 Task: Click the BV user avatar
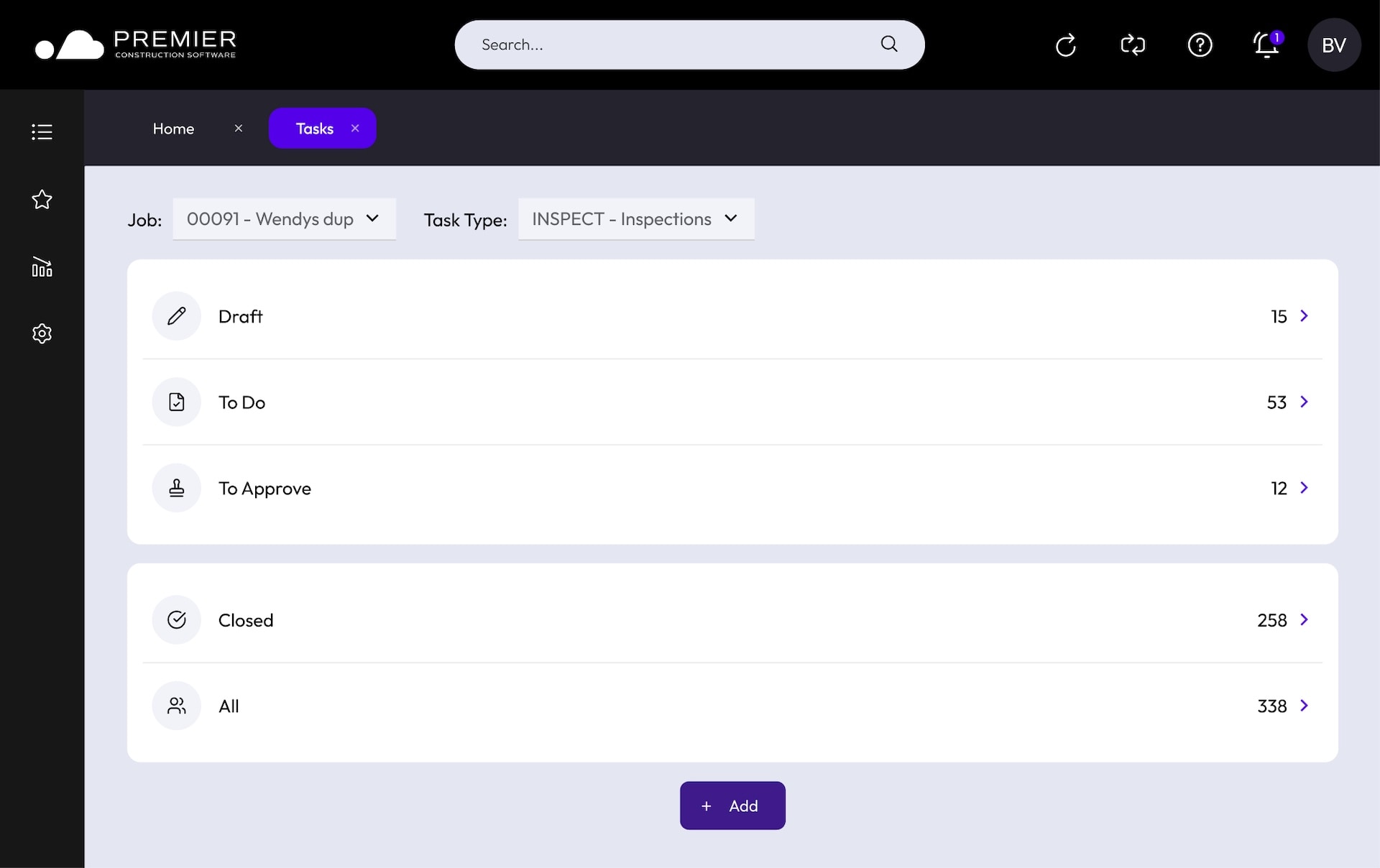tap(1333, 45)
